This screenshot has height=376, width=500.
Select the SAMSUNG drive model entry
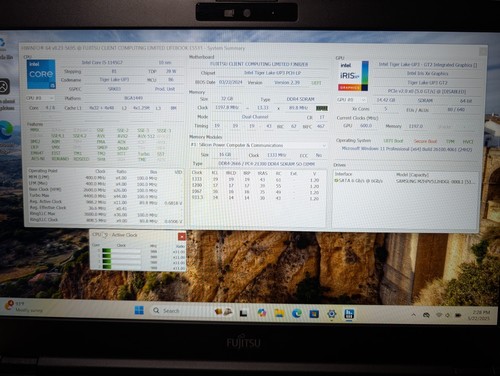[436, 181]
